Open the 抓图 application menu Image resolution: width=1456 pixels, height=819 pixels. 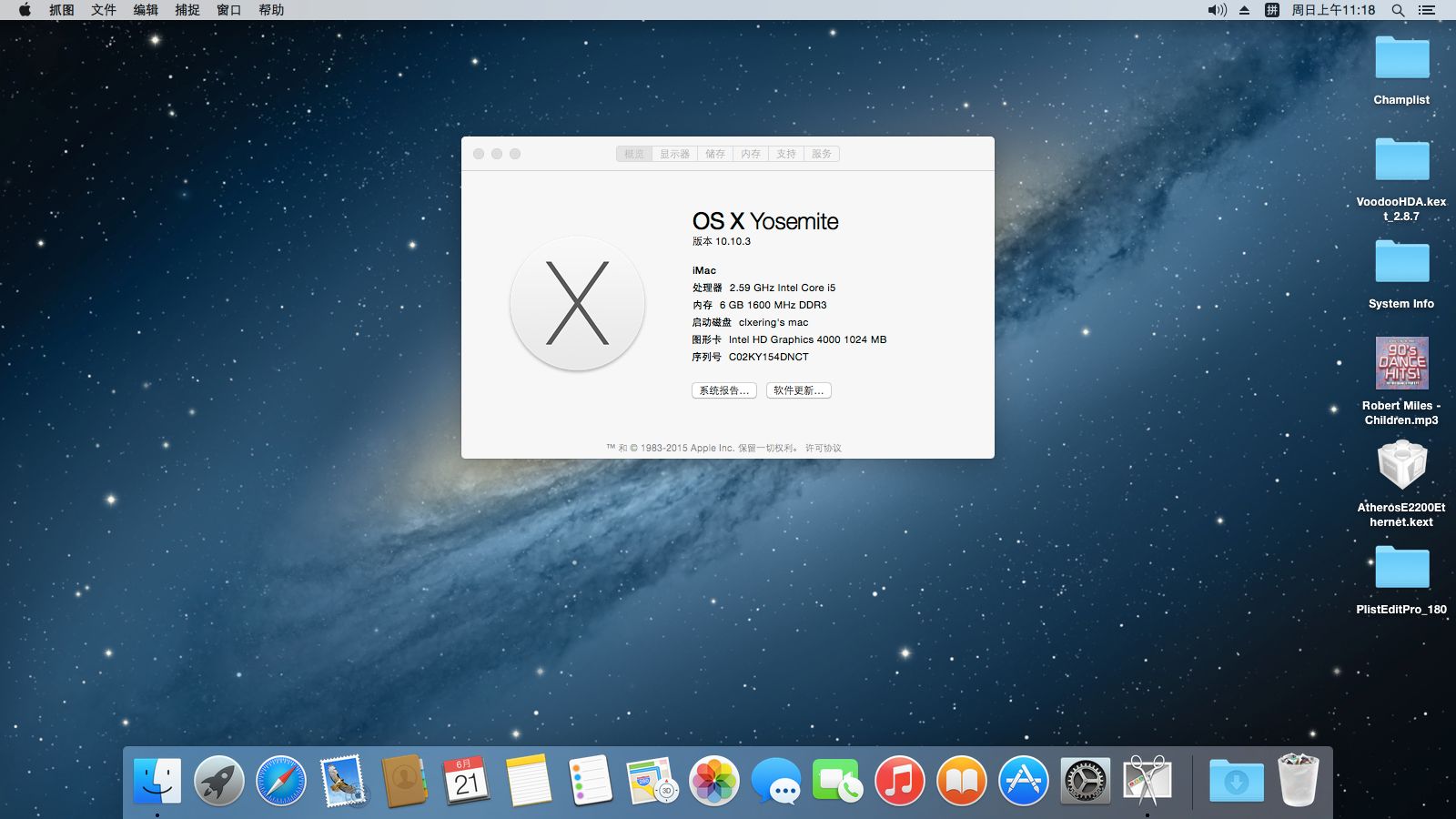62,10
